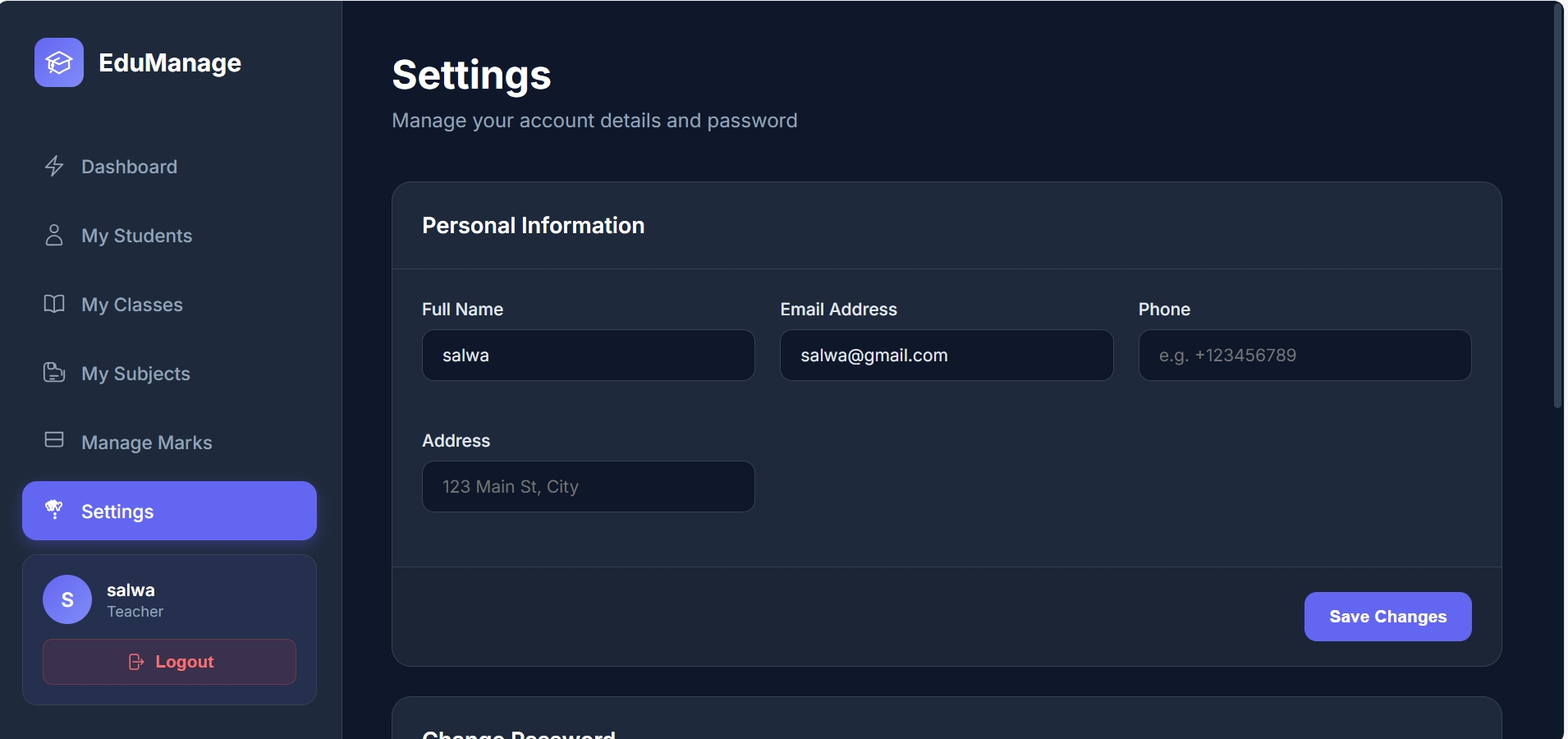Click into the Email Address field
The height and width of the screenshot is (739, 1568).
946,356
